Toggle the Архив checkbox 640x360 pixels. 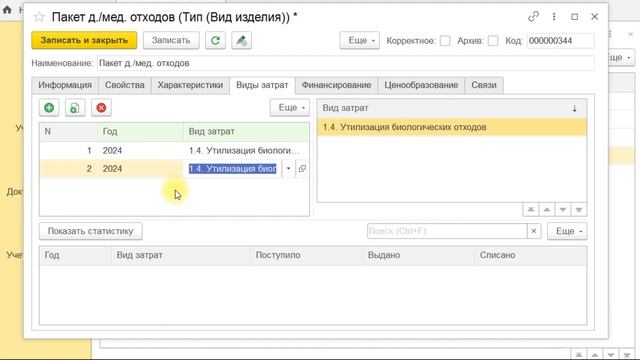tap(493, 41)
